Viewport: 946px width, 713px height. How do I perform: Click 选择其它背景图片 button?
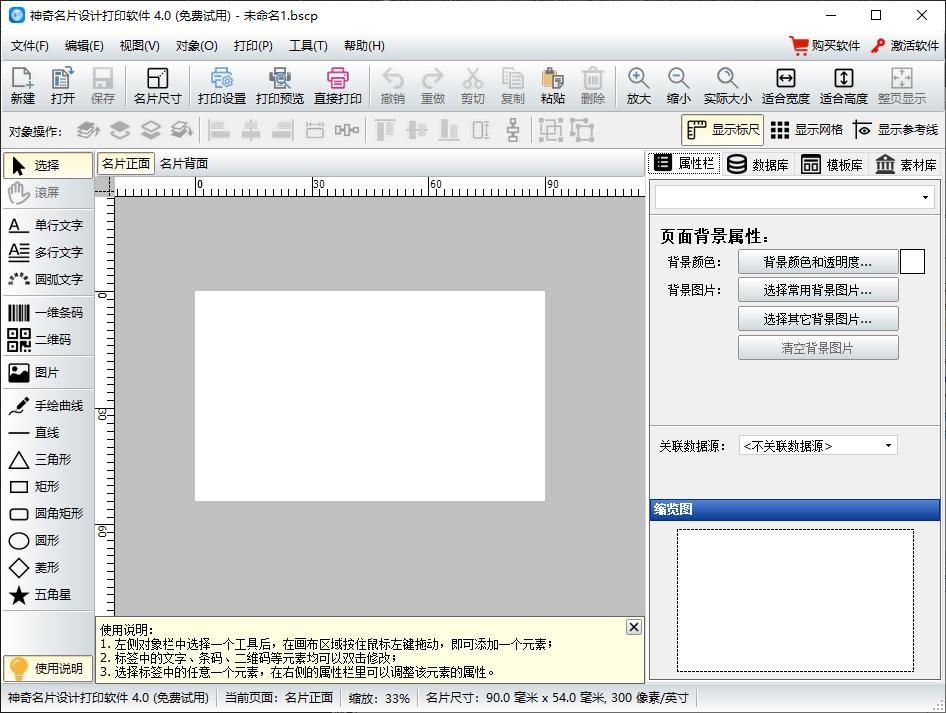tap(817, 319)
